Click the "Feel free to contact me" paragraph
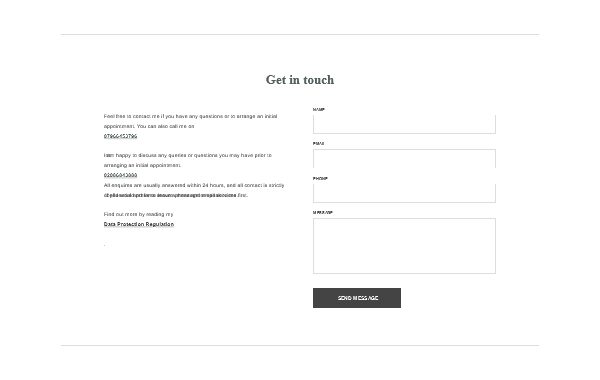 191,121
